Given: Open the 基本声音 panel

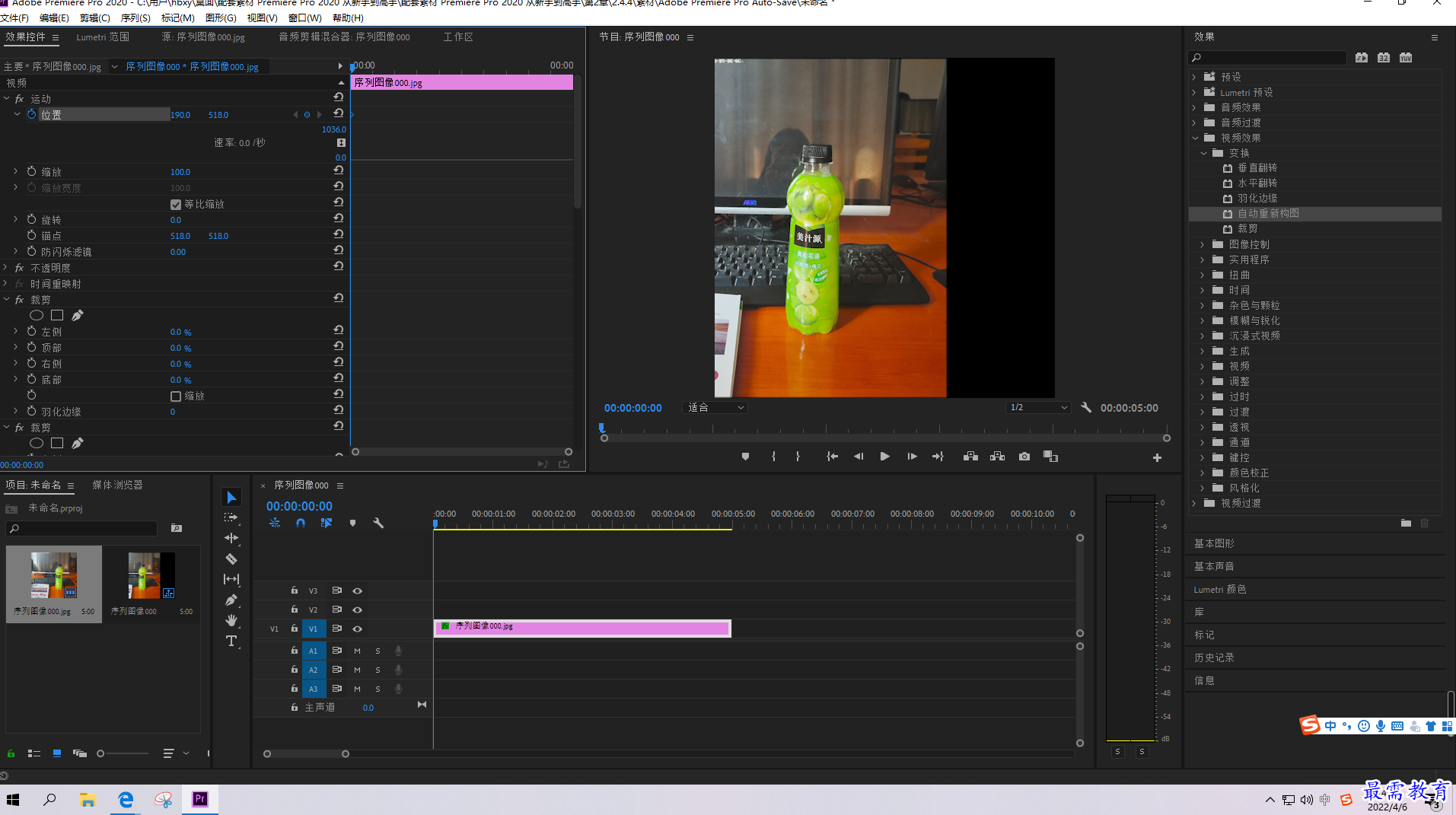Looking at the screenshot, I should click(x=1215, y=566).
